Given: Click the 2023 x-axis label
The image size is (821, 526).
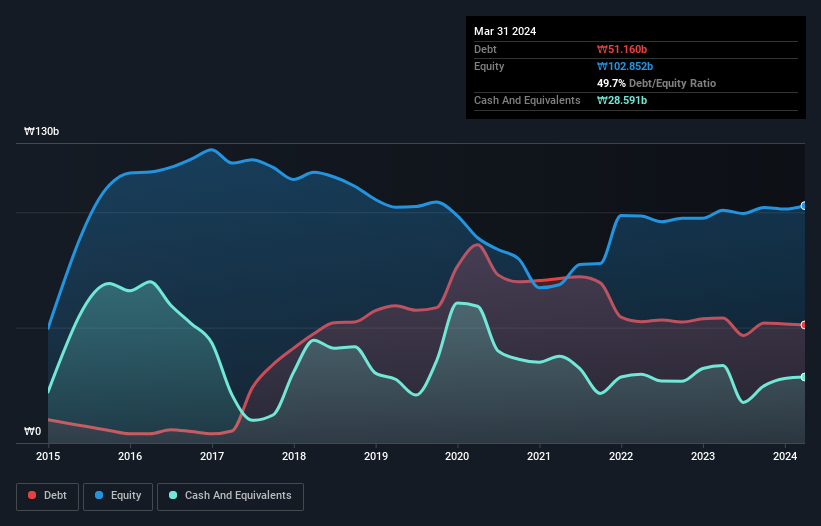Looking at the screenshot, I should point(703,456).
